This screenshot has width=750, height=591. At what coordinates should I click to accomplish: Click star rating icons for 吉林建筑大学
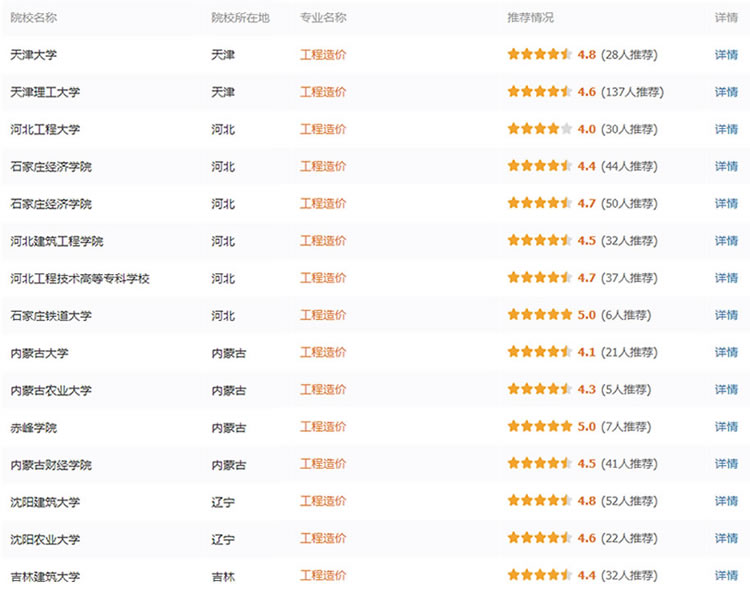point(540,575)
